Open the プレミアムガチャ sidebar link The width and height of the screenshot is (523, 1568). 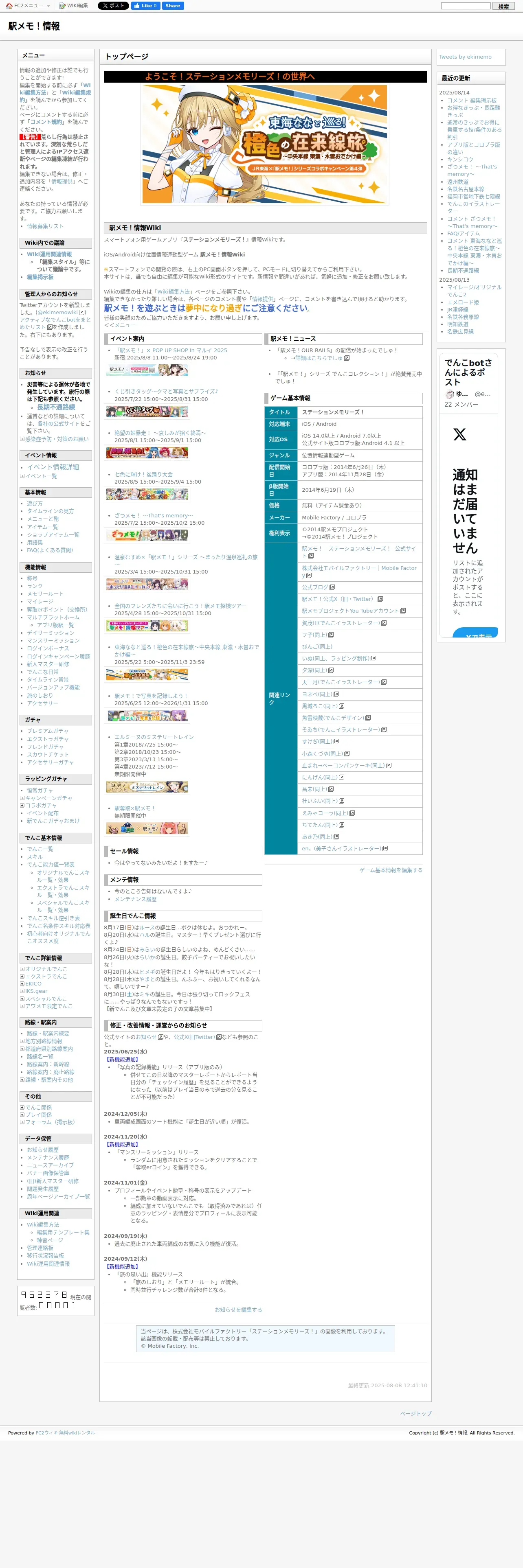pos(48,731)
